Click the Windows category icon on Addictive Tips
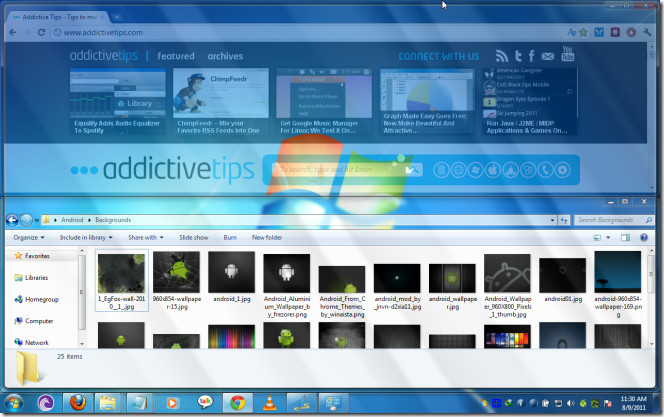This screenshot has width=664, height=417. [x=476, y=170]
